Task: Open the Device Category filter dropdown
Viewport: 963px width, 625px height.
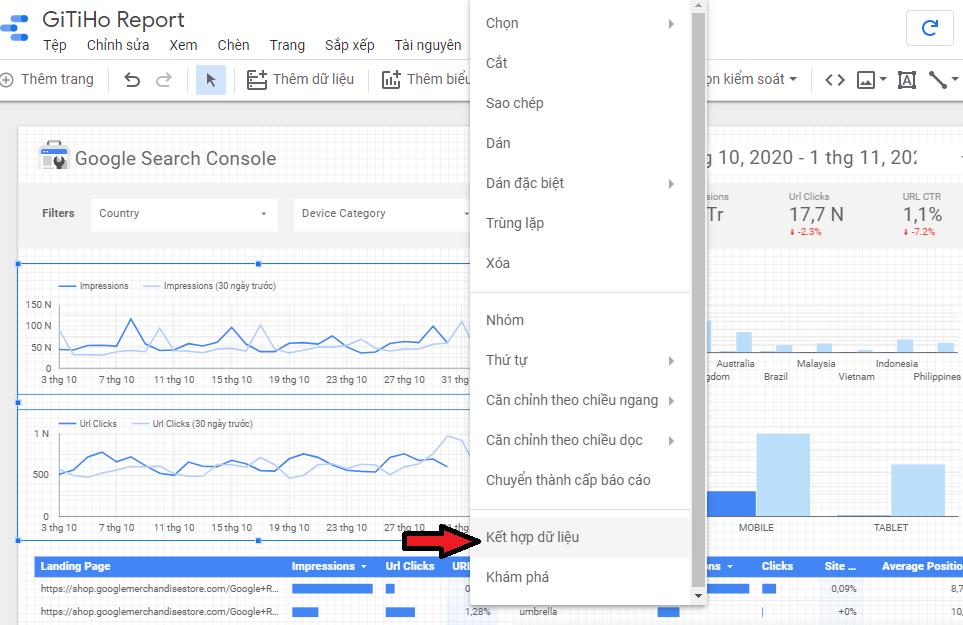Action: coord(381,214)
